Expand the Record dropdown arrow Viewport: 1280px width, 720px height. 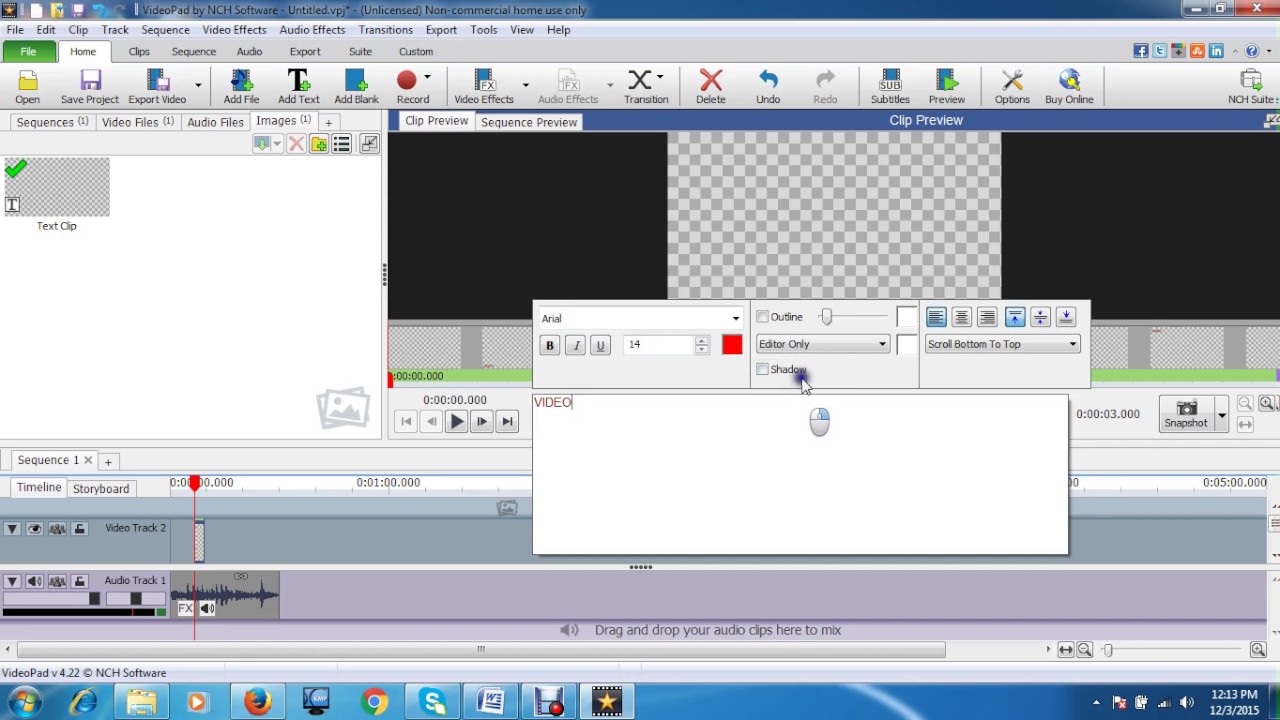[427, 78]
